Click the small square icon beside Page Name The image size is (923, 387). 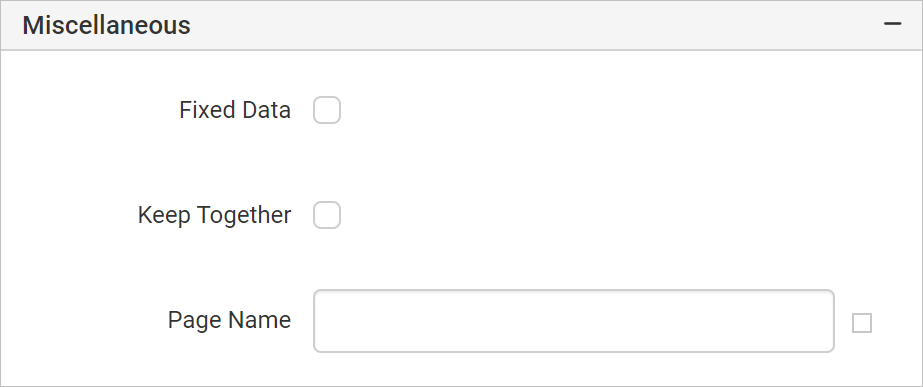point(862,323)
